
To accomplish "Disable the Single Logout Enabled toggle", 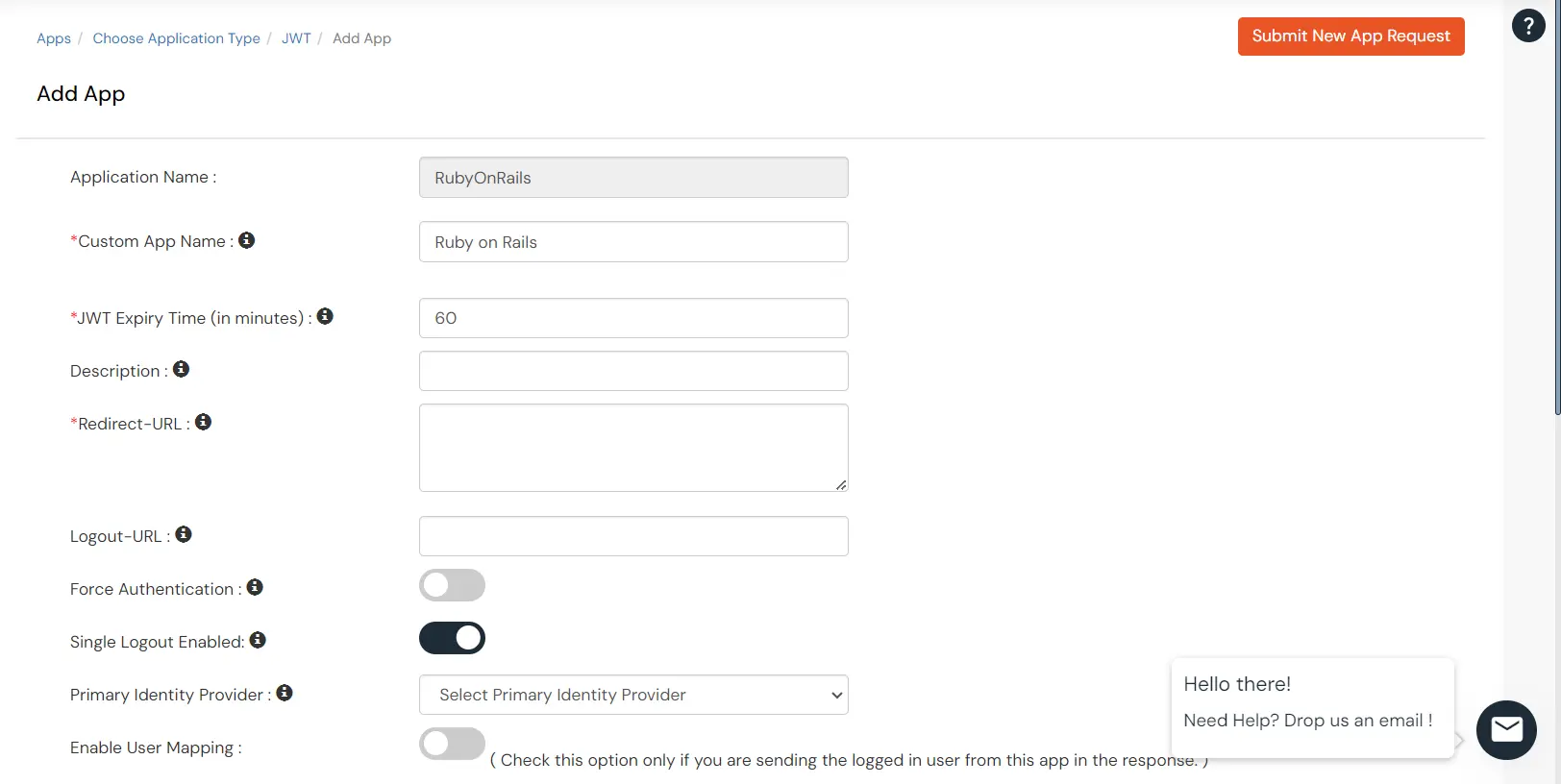I will pos(452,638).
